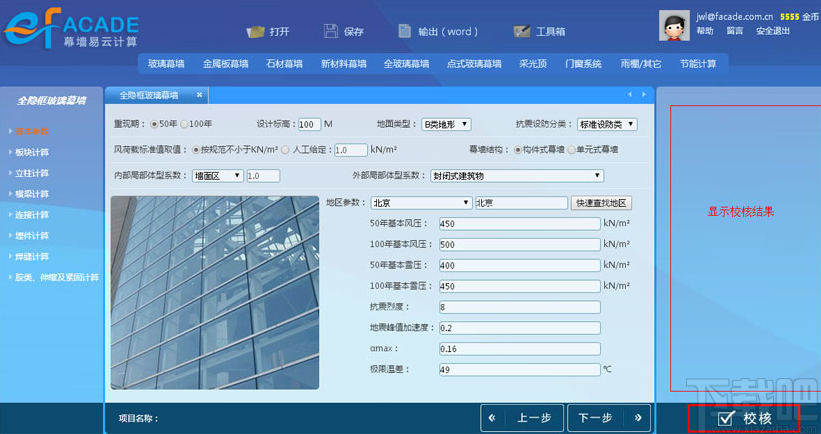The height and width of the screenshot is (434, 821).
Task: Close the 全隐框玻璃幕墙 tab
Action: 199,95
